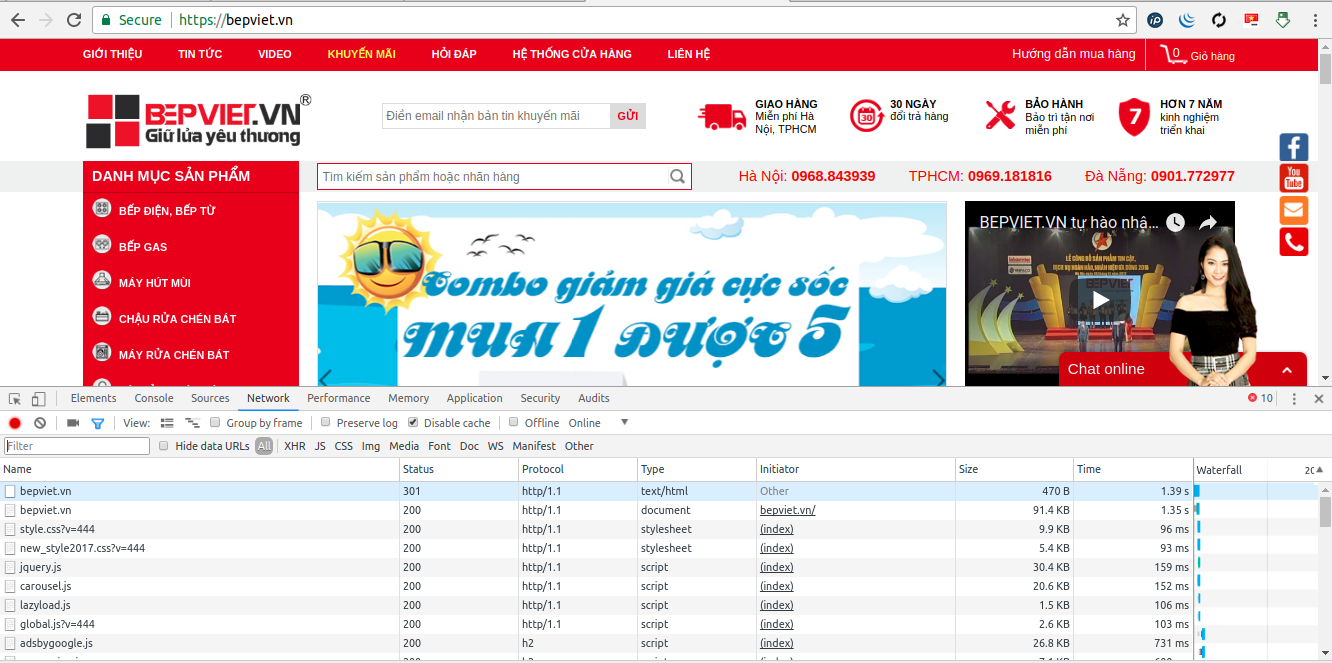Enable Group by frame checkbox
The height and width of the screenshot is (663, 1332).
click(215, 422)
